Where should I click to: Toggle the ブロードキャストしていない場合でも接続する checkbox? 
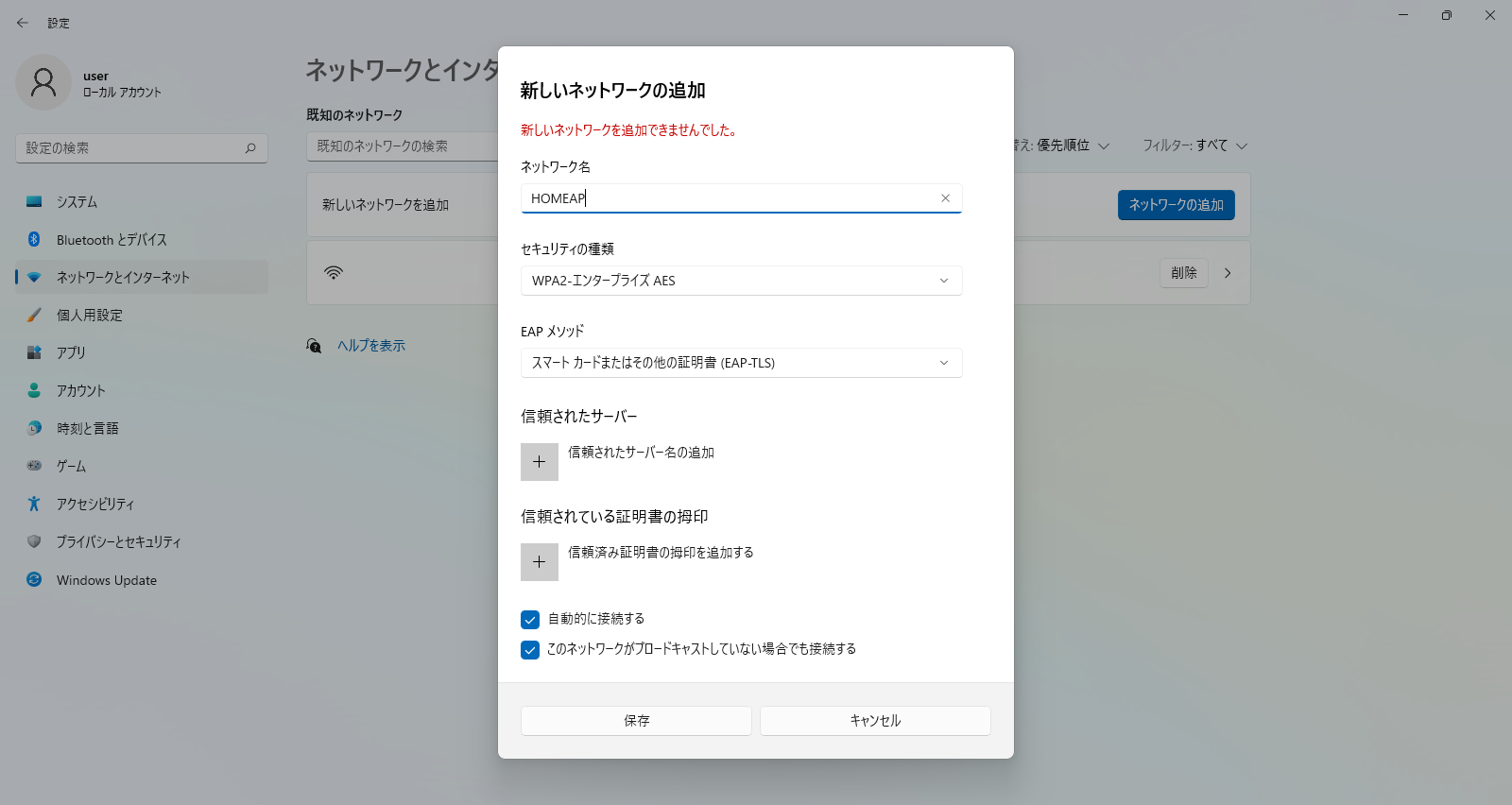click(x=530, y=650)
